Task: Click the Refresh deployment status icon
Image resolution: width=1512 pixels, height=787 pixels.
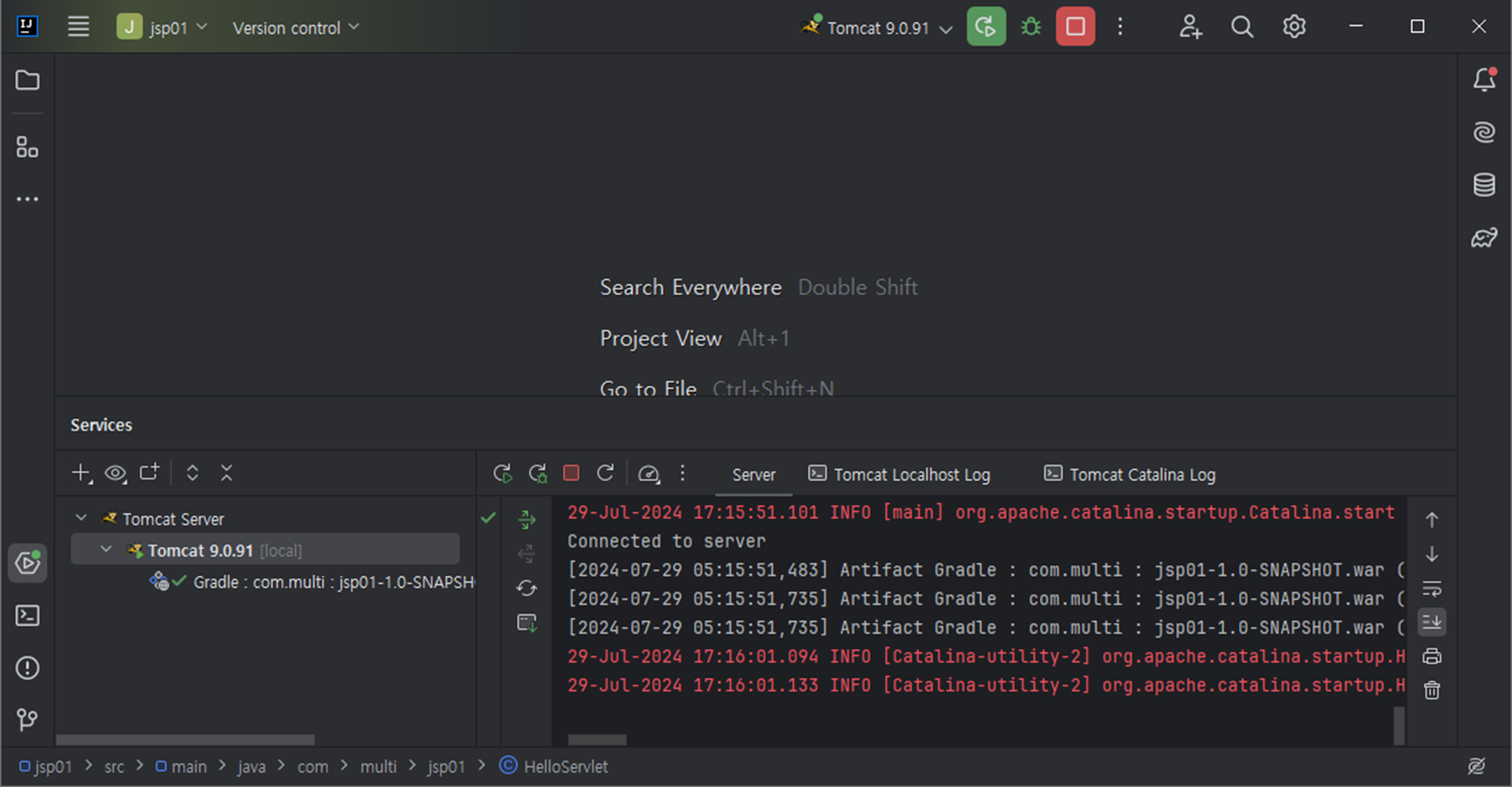Action: pyautogui.click(x=526, y=588)
